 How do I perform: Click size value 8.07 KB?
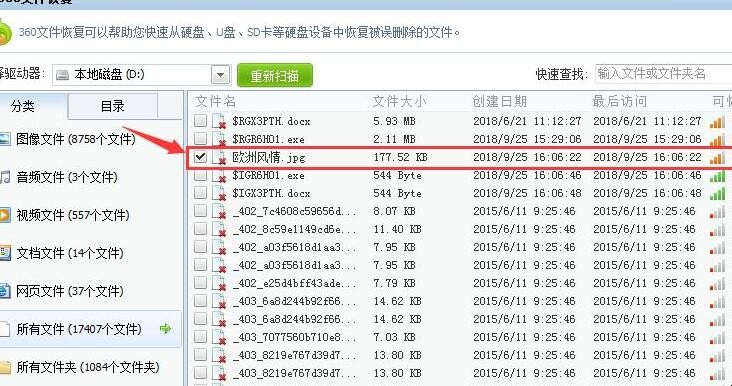coord(394,211)
